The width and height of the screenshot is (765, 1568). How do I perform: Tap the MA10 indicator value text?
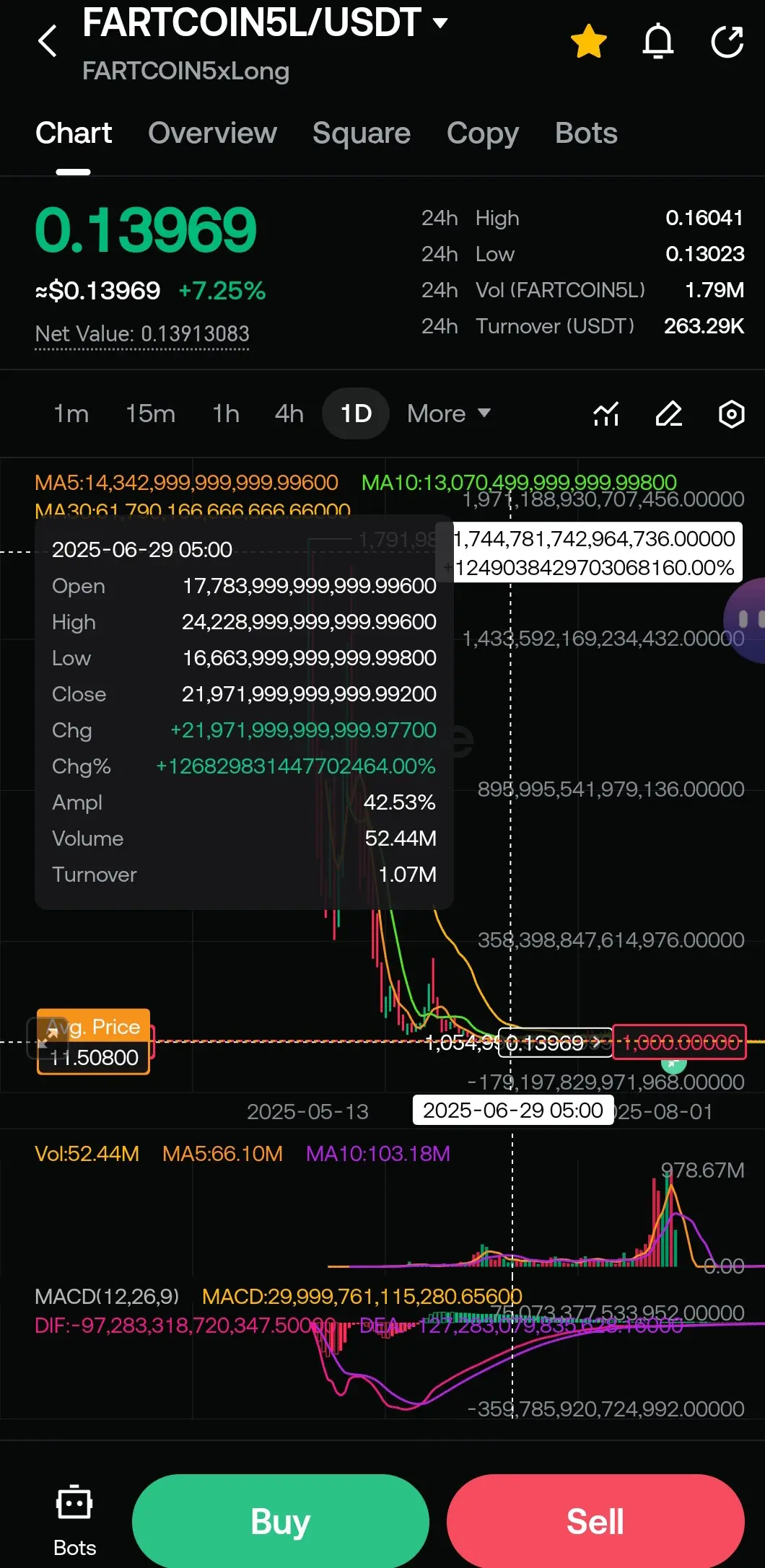[x=519, y=482]
